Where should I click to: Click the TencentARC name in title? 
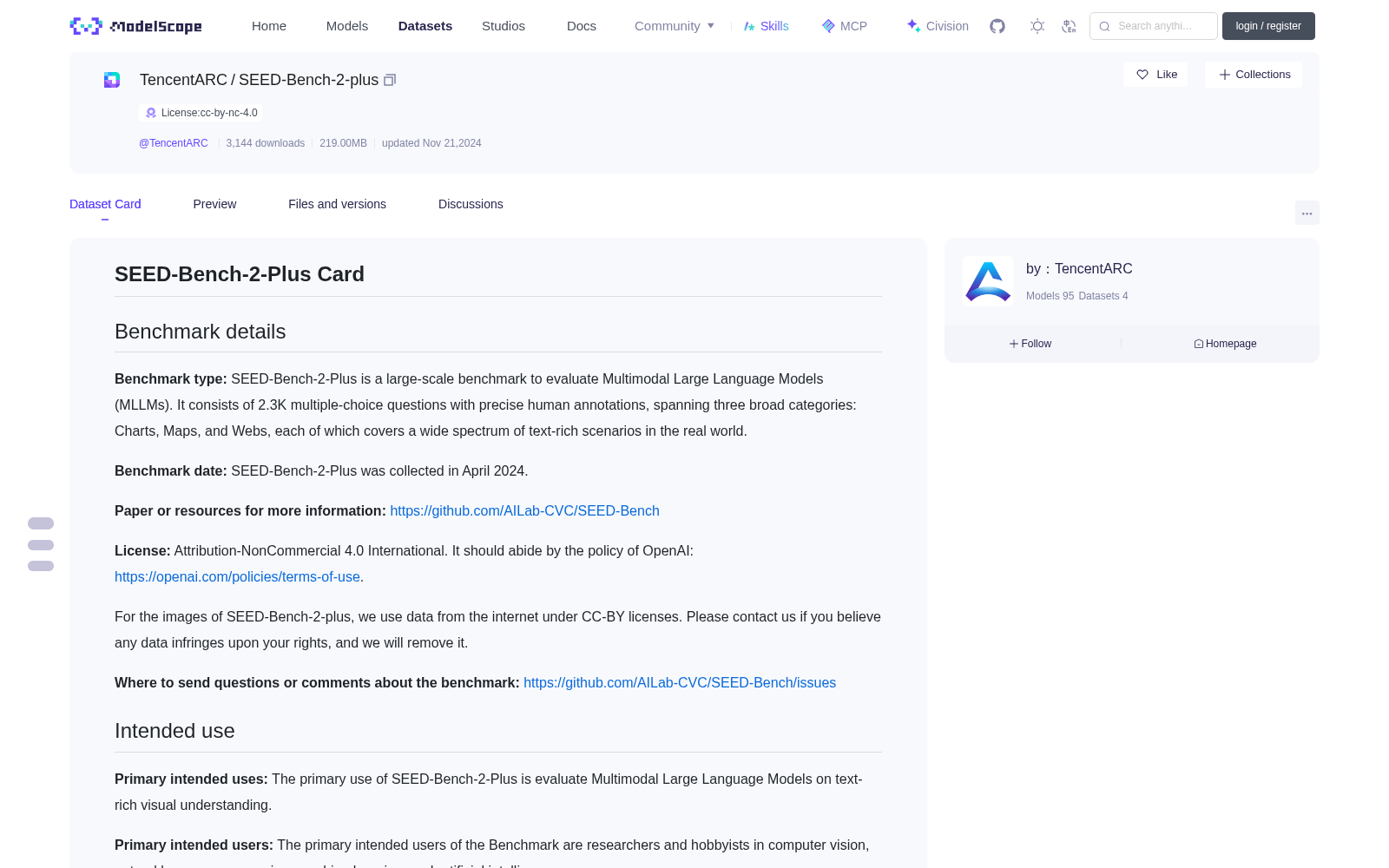point(183,80)
